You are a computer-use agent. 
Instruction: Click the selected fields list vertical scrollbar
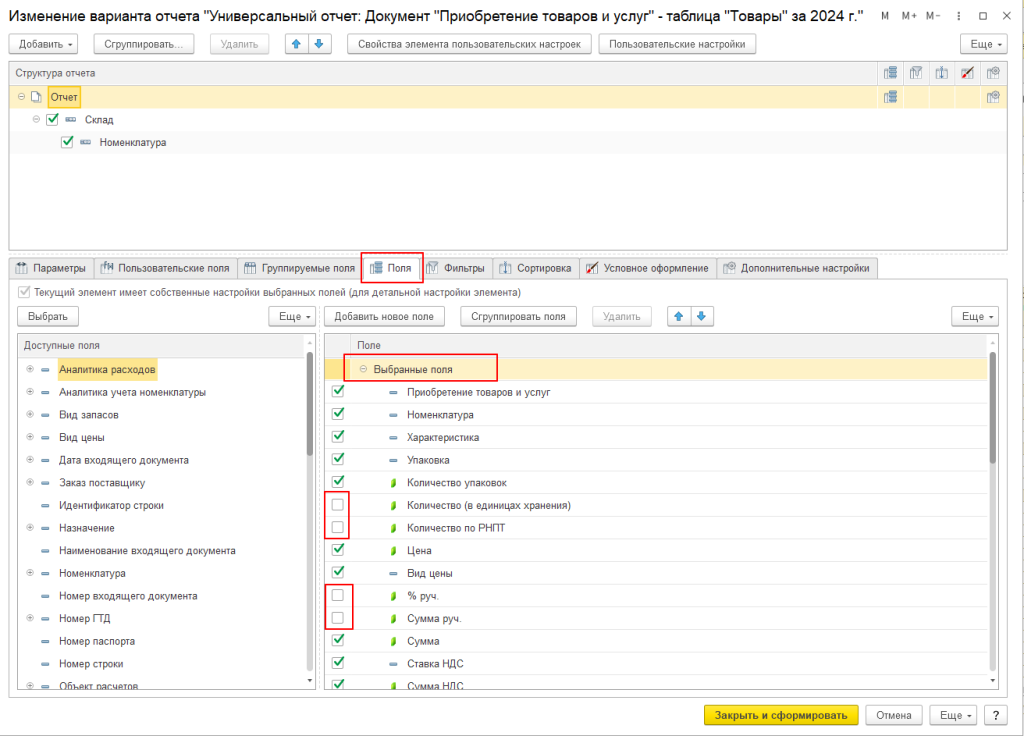point(992,410)
